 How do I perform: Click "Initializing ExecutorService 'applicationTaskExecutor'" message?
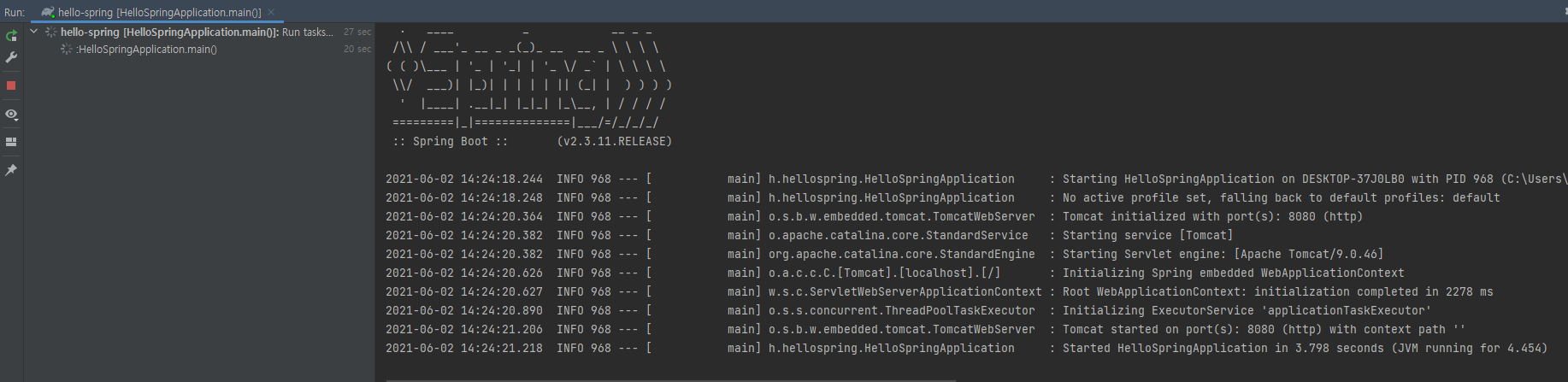tap(1247, 311)
